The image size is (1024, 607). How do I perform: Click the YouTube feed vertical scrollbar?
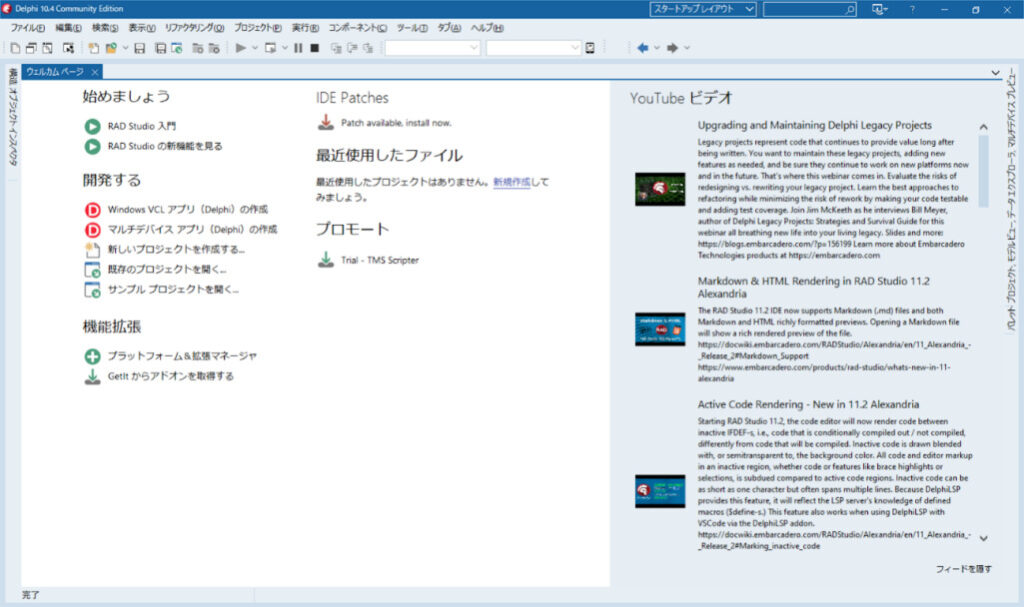coord(984,300)
